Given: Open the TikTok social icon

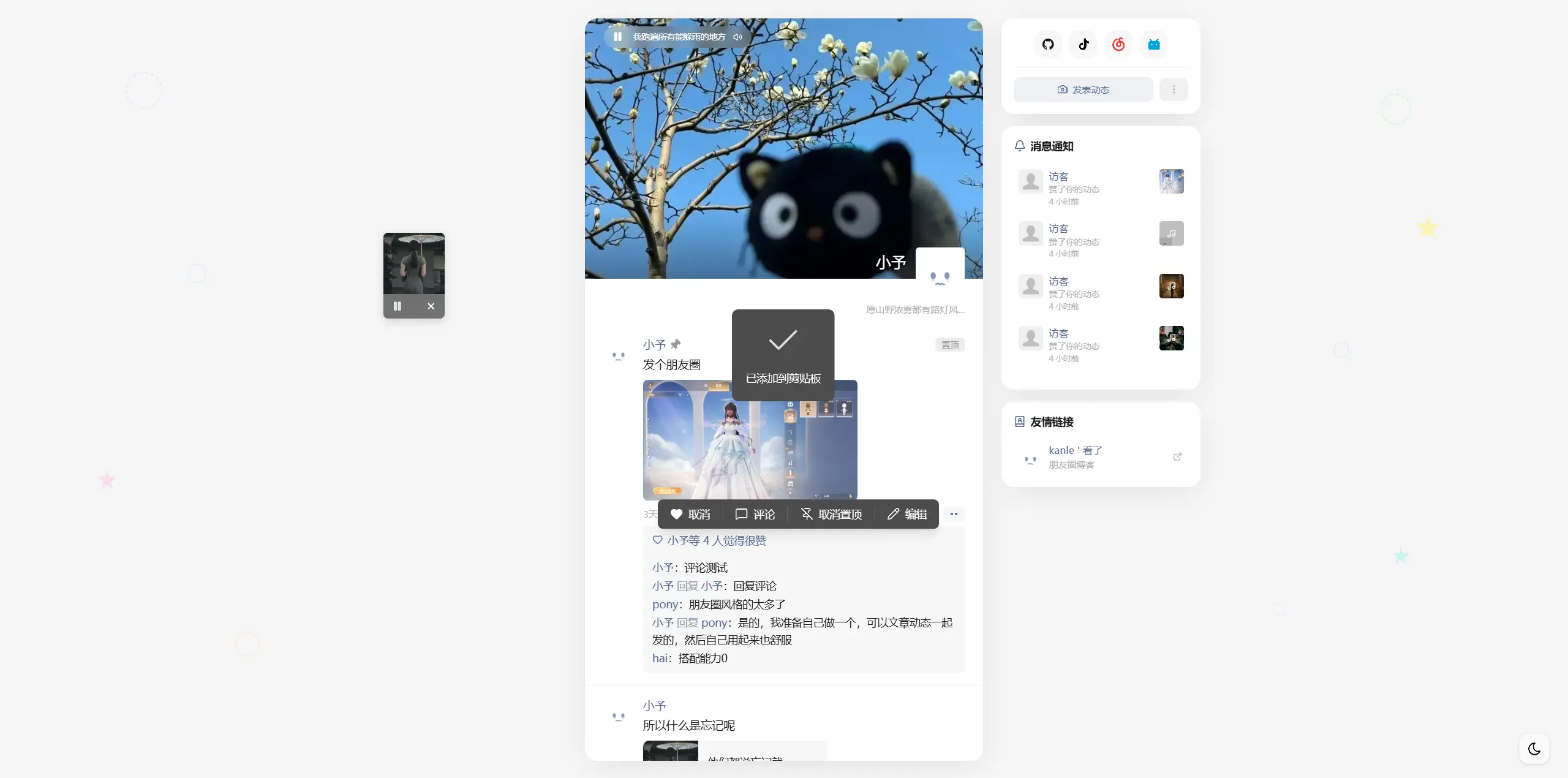Looking at the screenshot, I should click(x=1084, y=44).
